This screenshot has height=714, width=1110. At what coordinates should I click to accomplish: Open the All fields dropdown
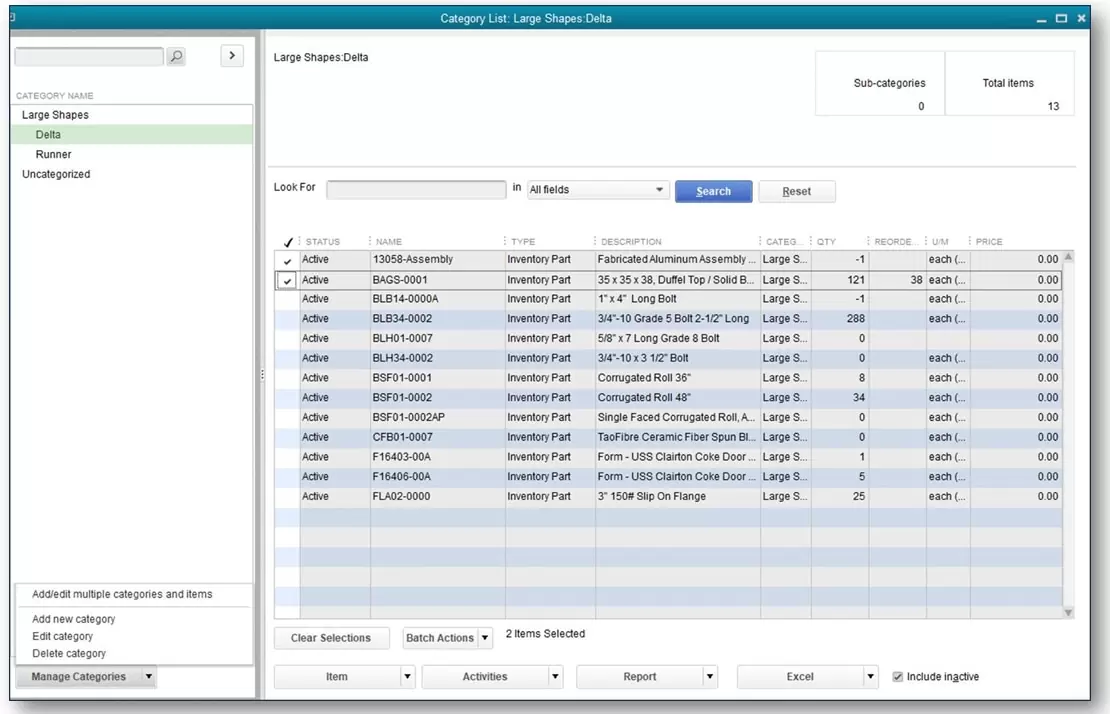[598, 190]
